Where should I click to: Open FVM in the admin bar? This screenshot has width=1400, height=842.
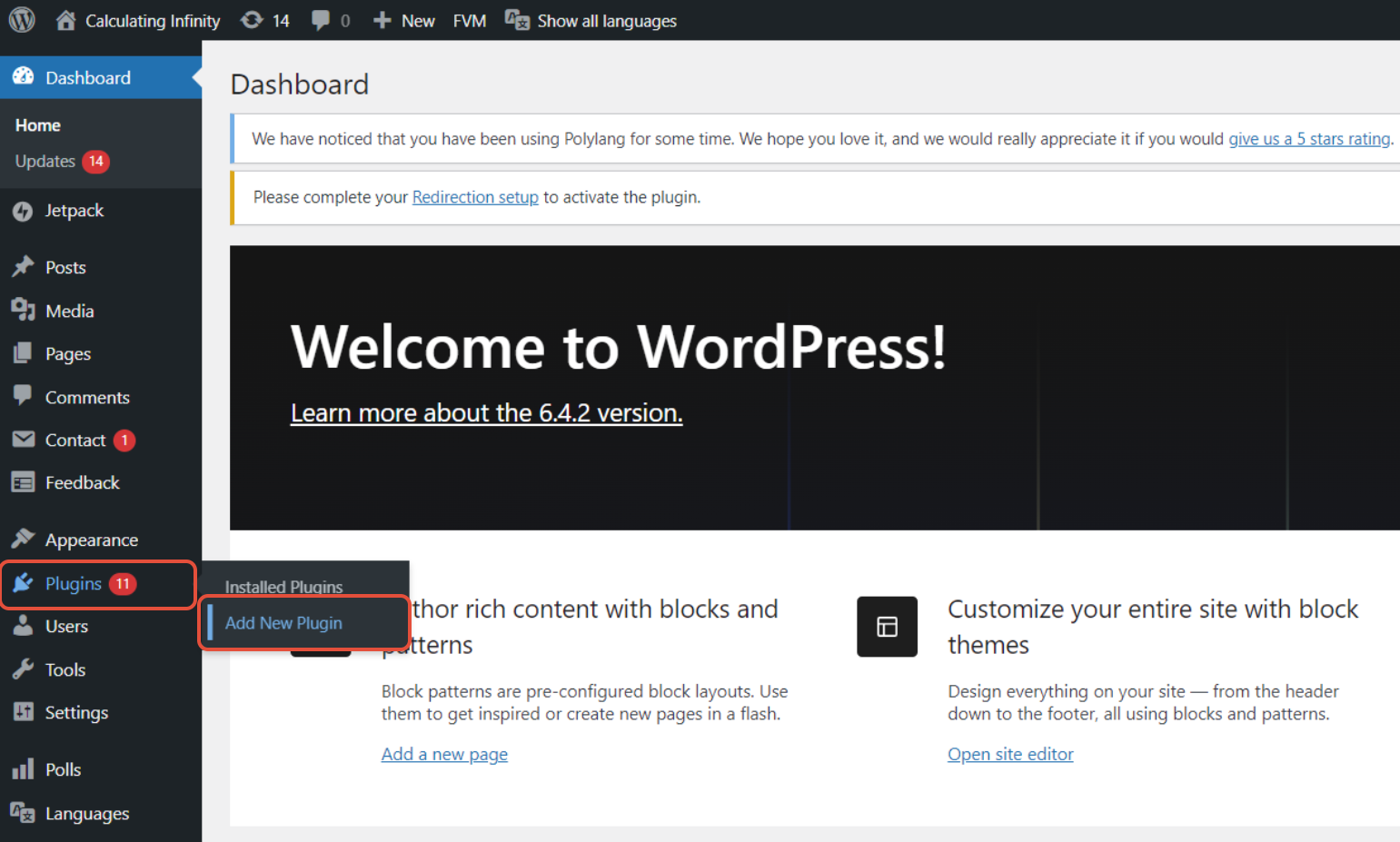[470, 21]
